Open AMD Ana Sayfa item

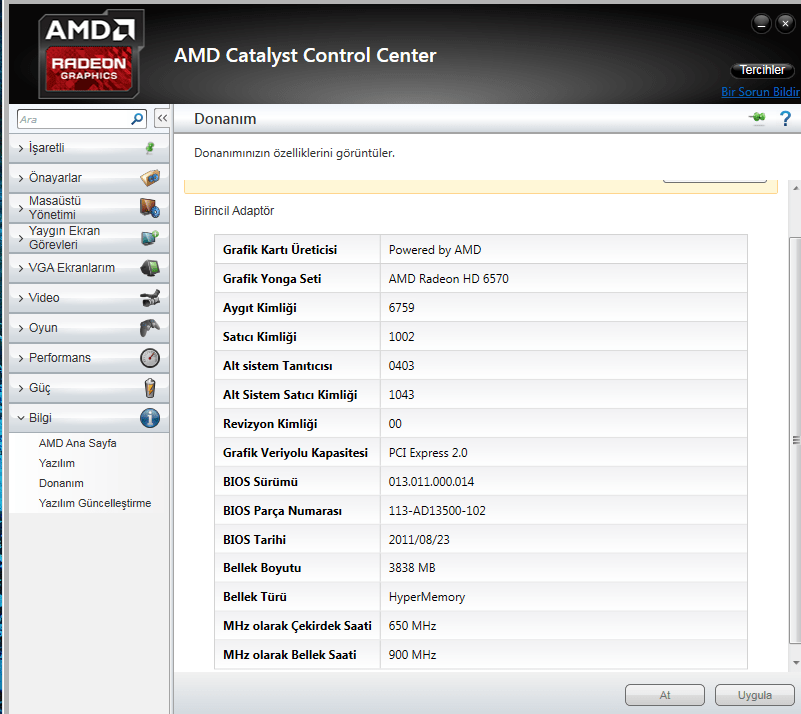click(x=78, y=443)
